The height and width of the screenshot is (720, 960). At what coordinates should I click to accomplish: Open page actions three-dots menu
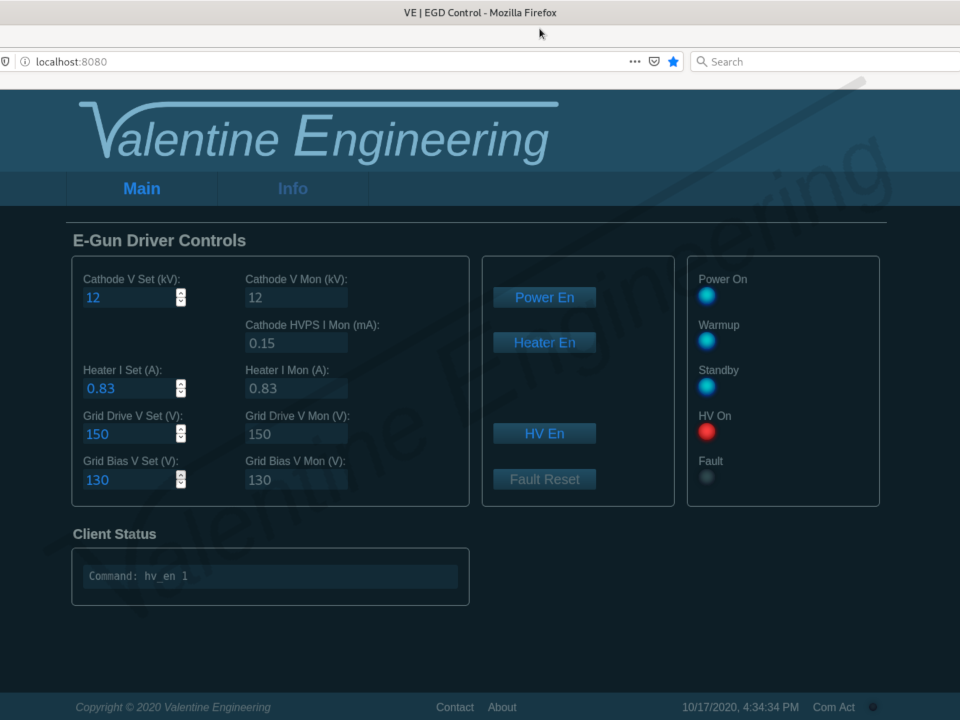pyautogui.click(x=634, y=62)
